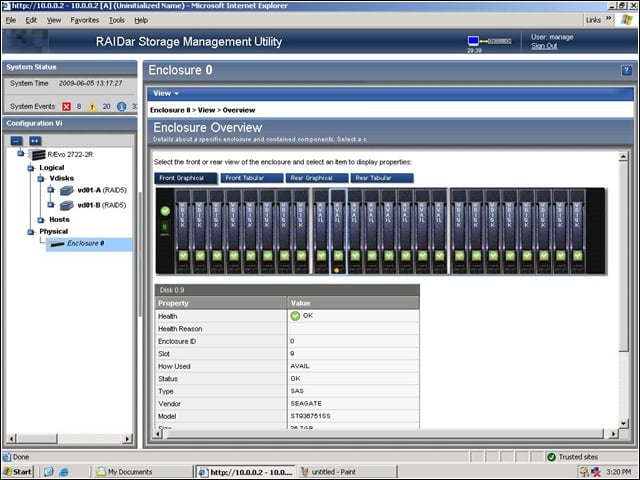Expand the vd01-A tree node
This screenshot has height=480, width=640.
51,190
